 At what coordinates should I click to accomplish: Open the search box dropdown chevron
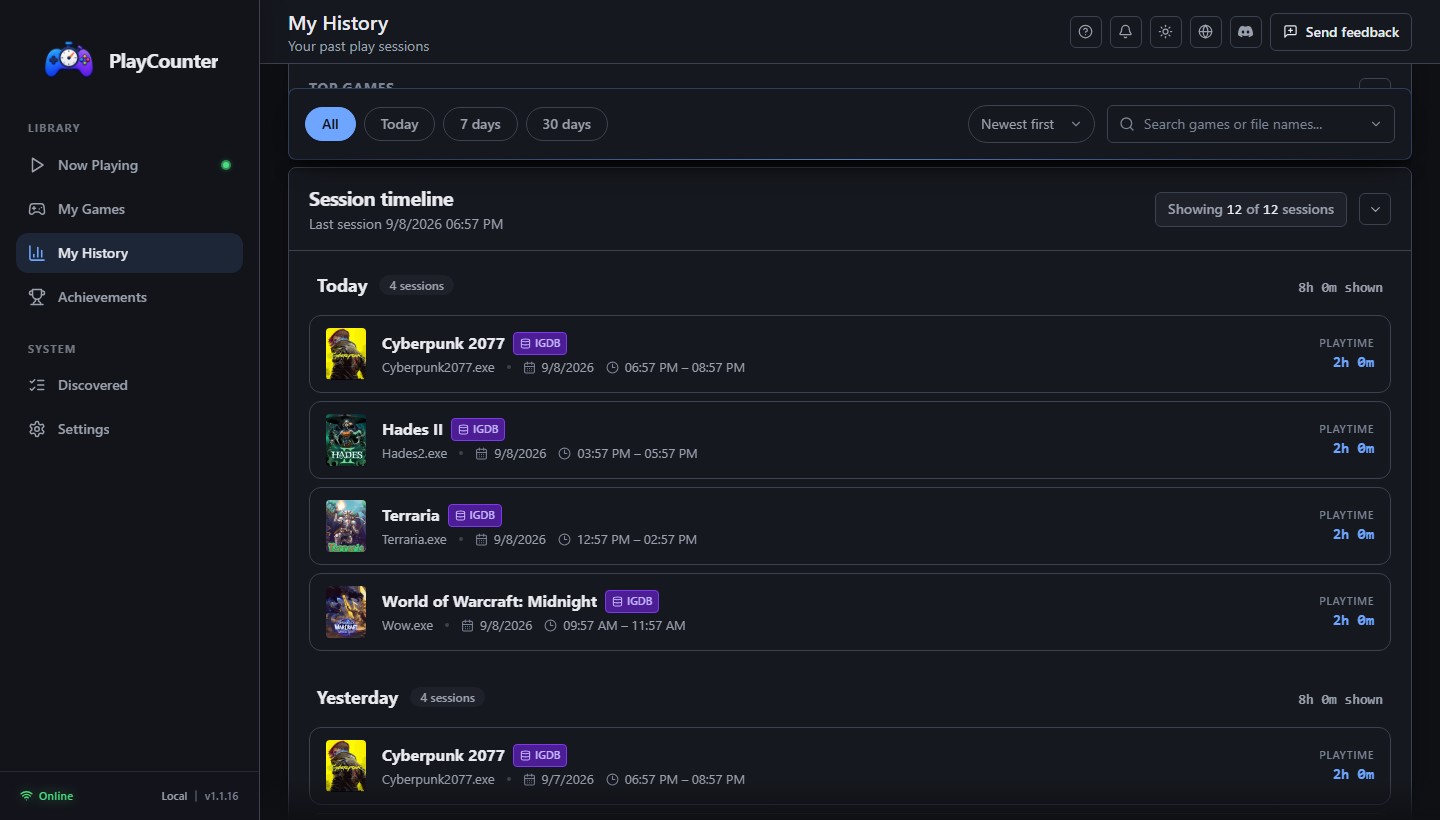(1376, 124)
